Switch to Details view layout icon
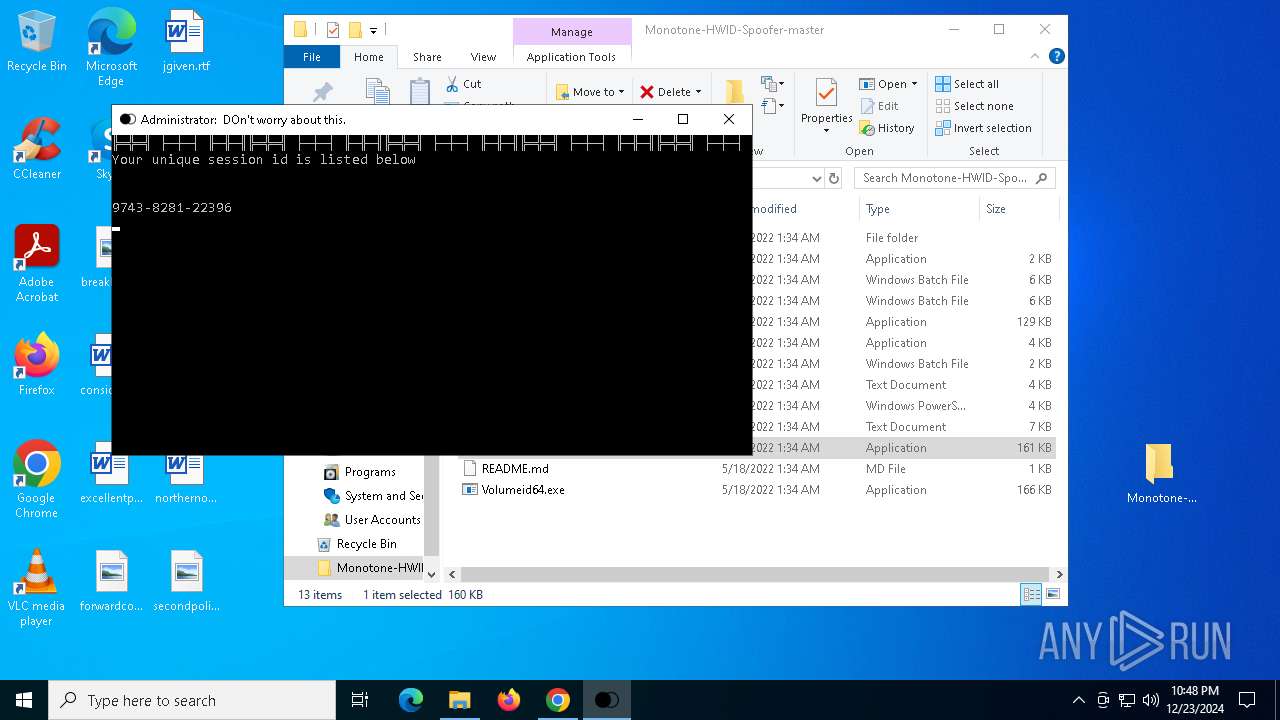 (1031, 594)
